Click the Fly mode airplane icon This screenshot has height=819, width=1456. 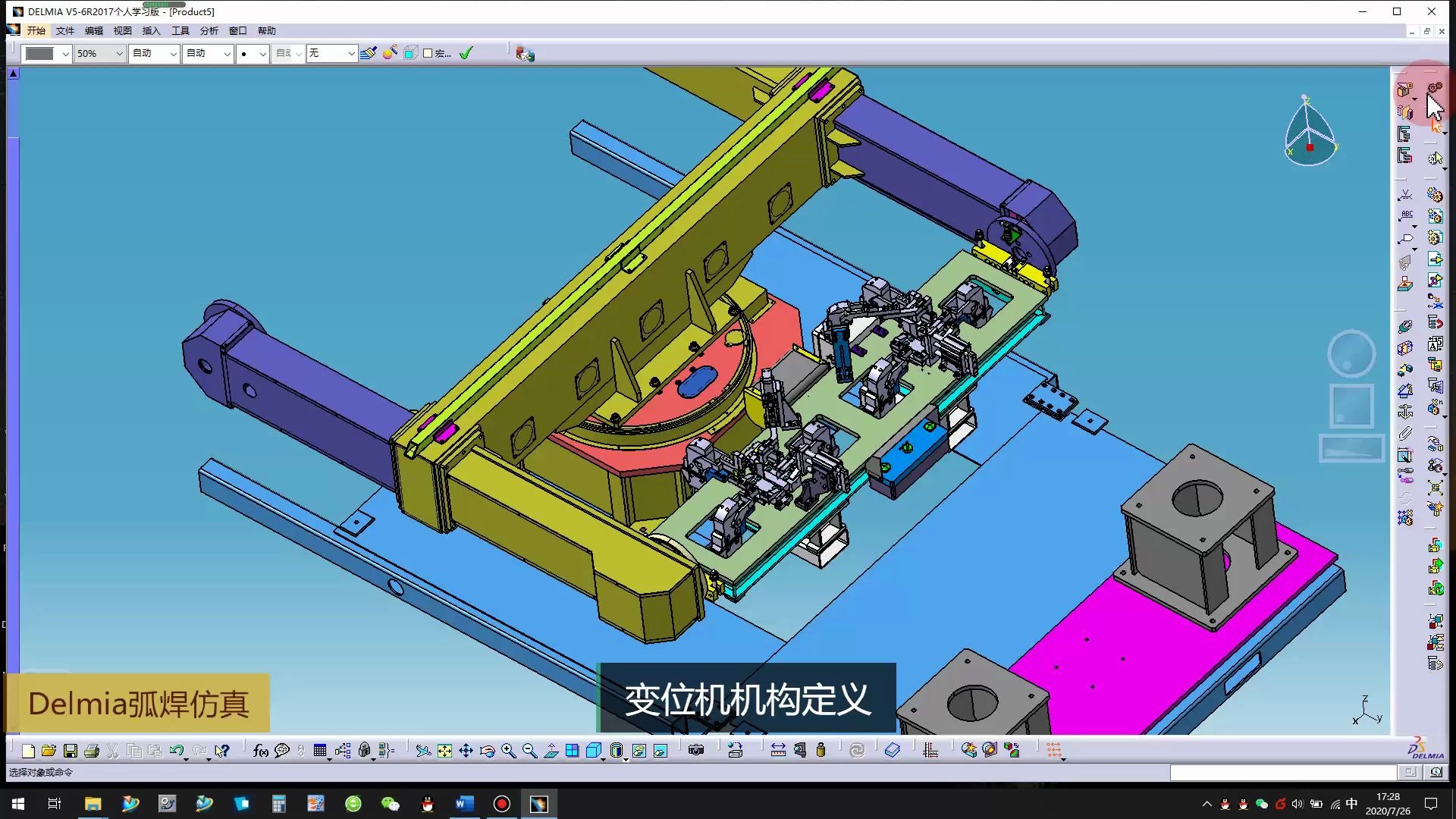423,751
